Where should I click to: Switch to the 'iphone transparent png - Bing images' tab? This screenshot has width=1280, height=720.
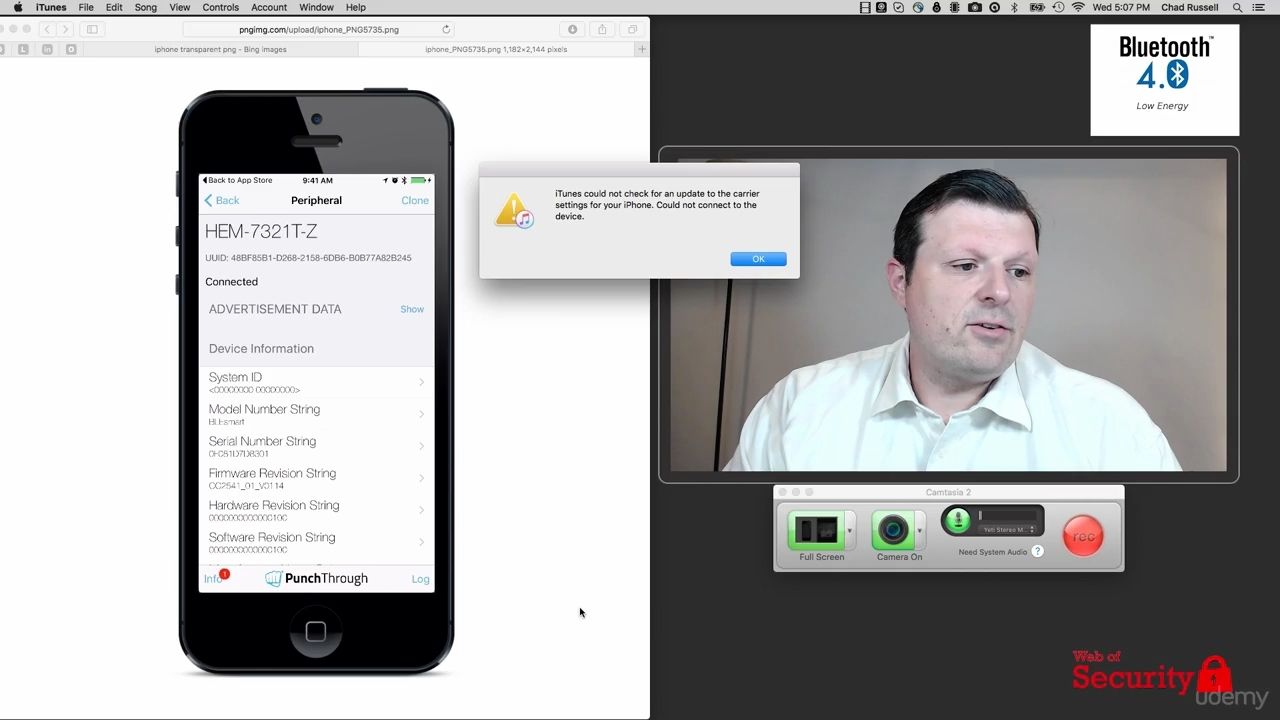[x=220, y=49]
